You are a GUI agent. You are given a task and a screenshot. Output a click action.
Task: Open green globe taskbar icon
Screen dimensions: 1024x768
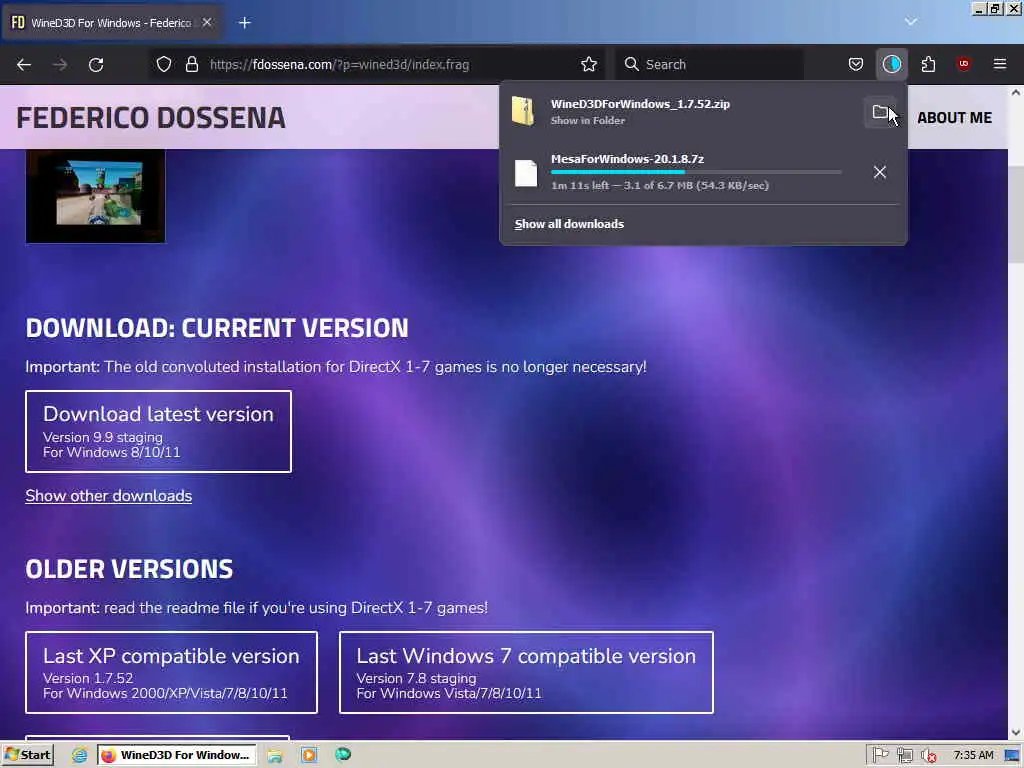343,755
